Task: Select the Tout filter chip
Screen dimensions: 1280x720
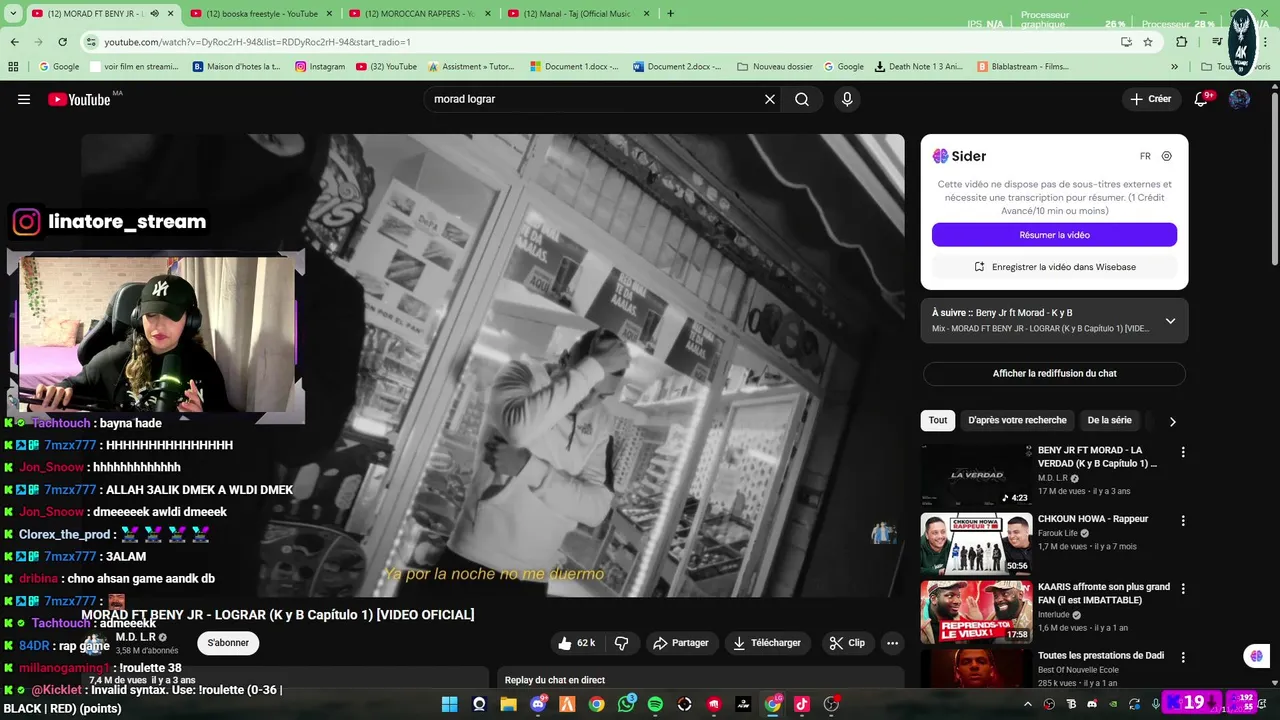Action: tap(938, 421)
